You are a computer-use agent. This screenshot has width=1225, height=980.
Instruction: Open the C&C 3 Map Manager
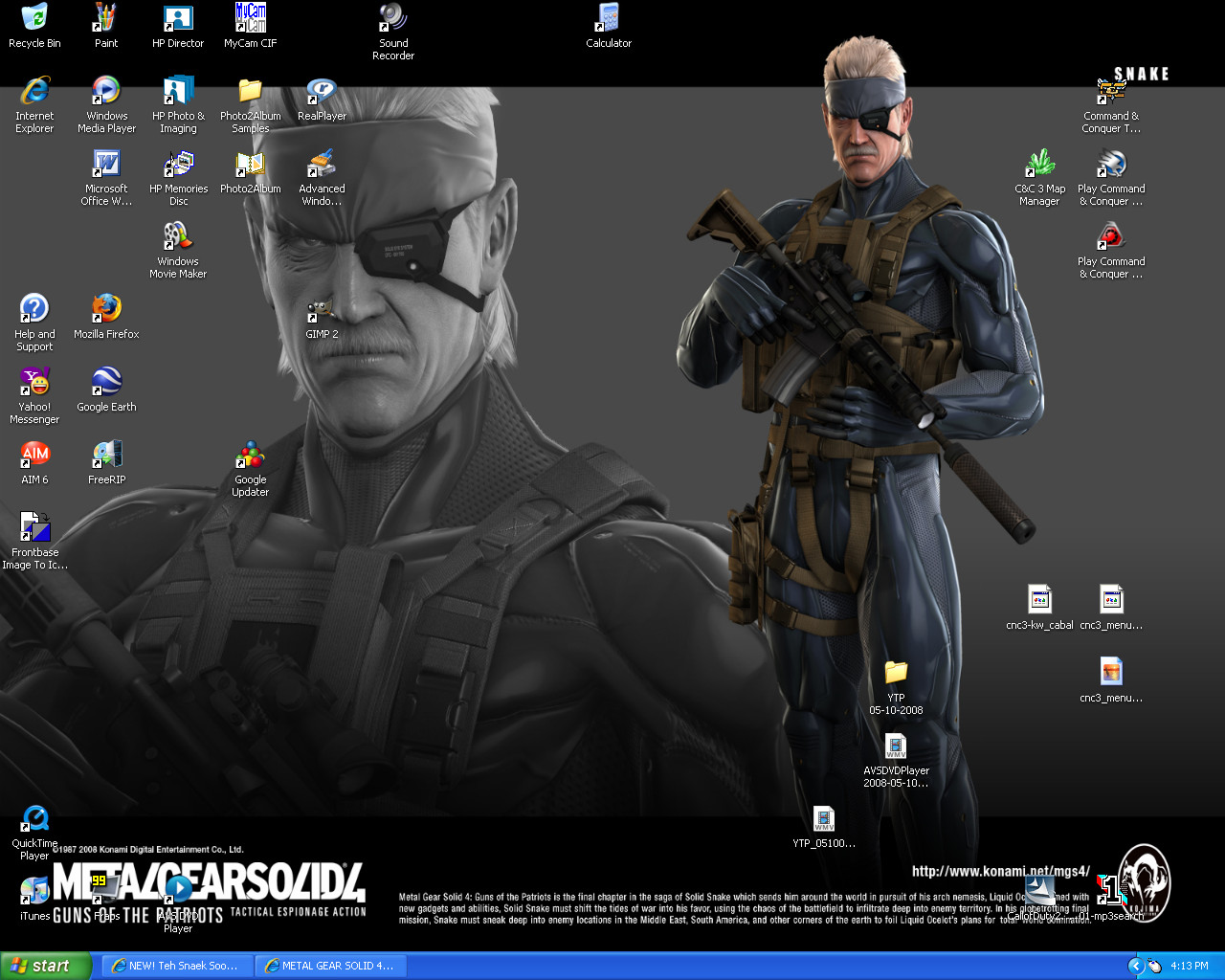coord(1039,163)
